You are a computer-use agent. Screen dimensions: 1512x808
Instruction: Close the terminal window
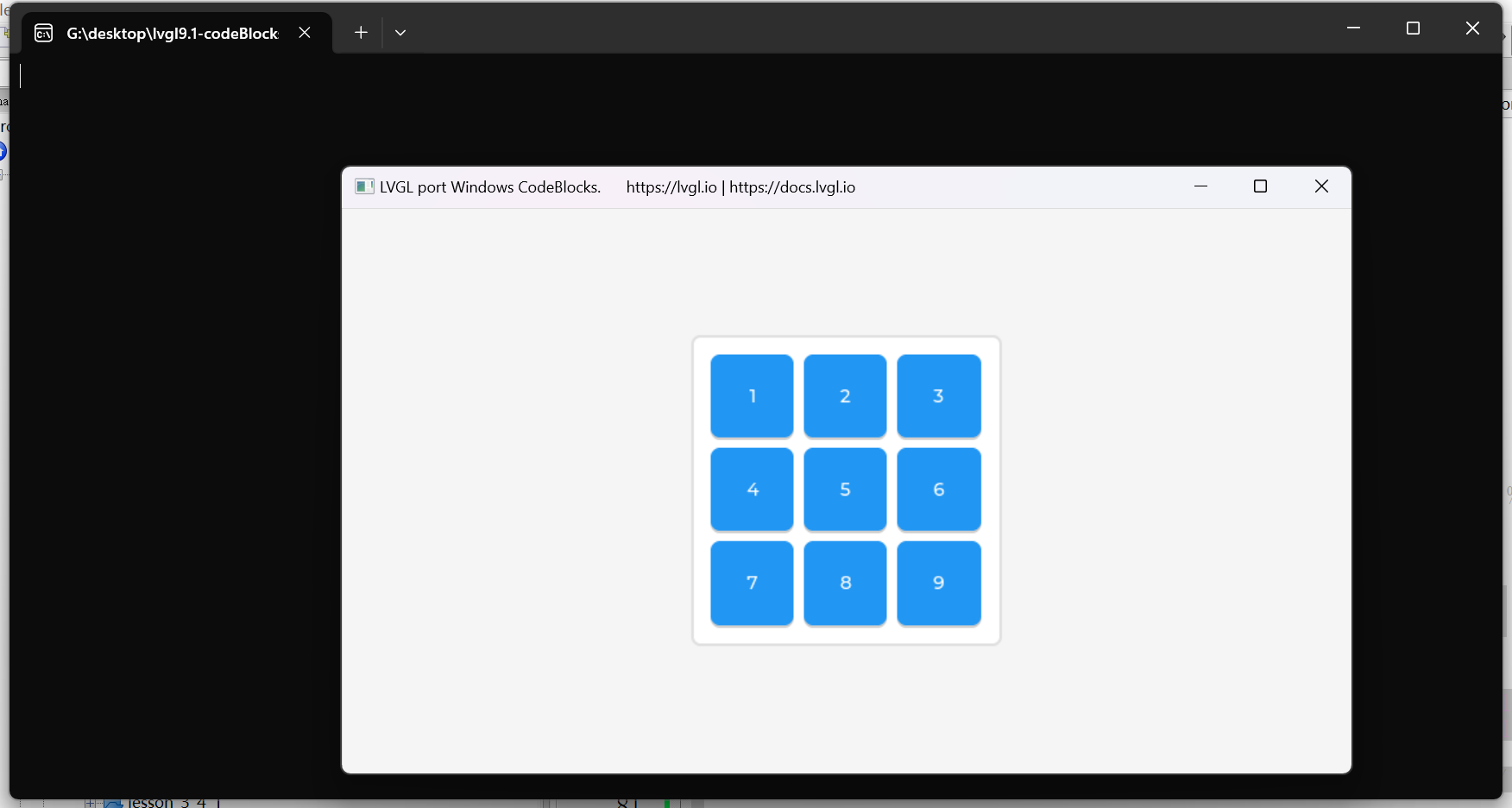click(x=1472, y=28)
